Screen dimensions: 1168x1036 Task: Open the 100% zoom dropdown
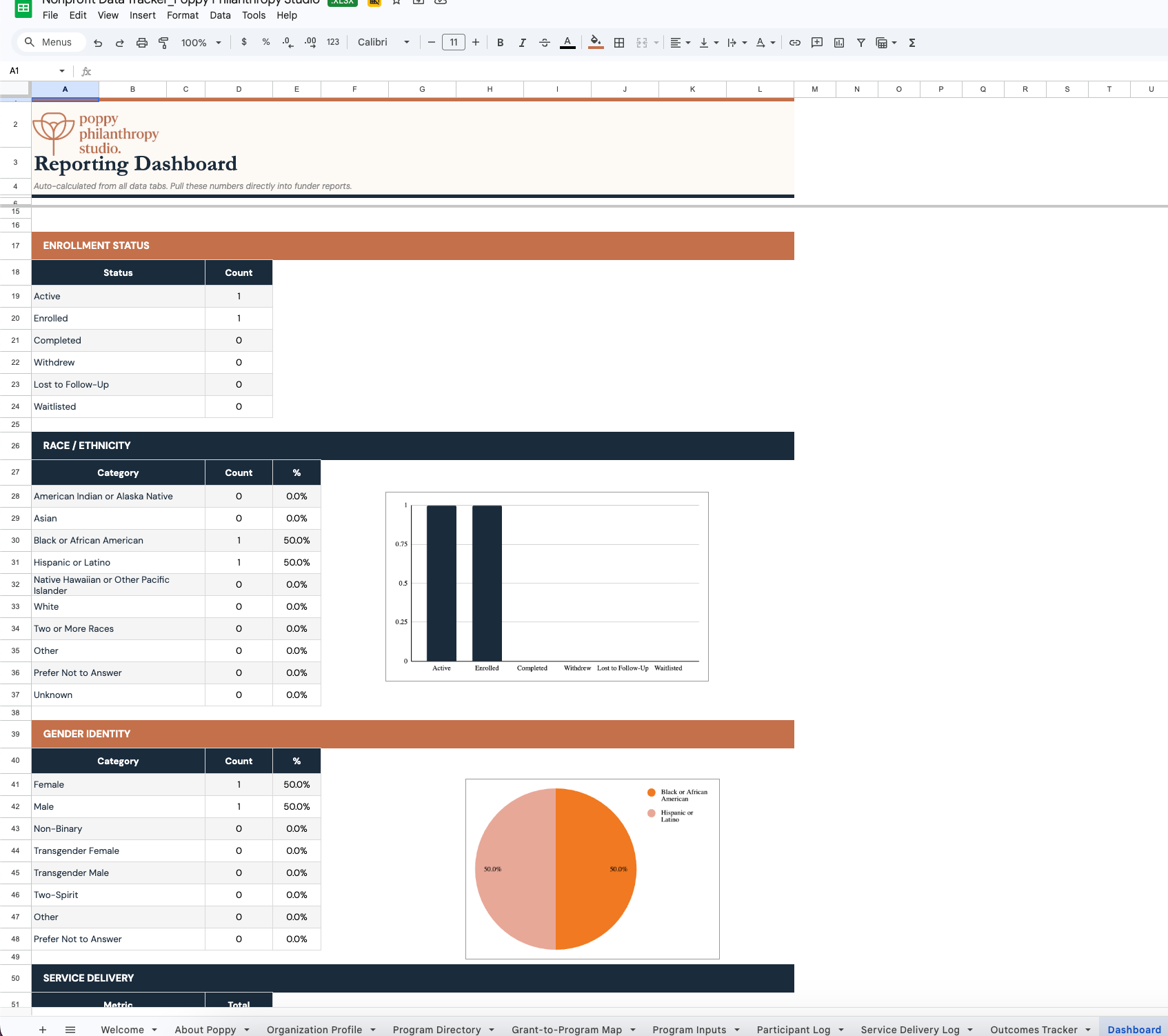[x=201, y=43]
